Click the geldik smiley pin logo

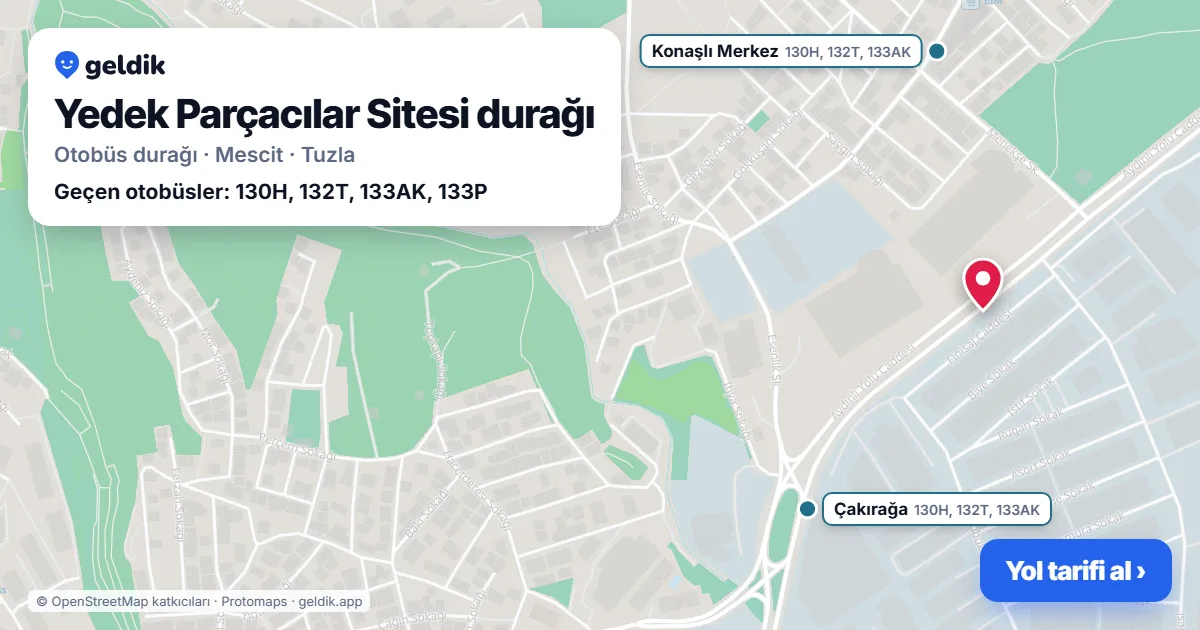point(67,65)
